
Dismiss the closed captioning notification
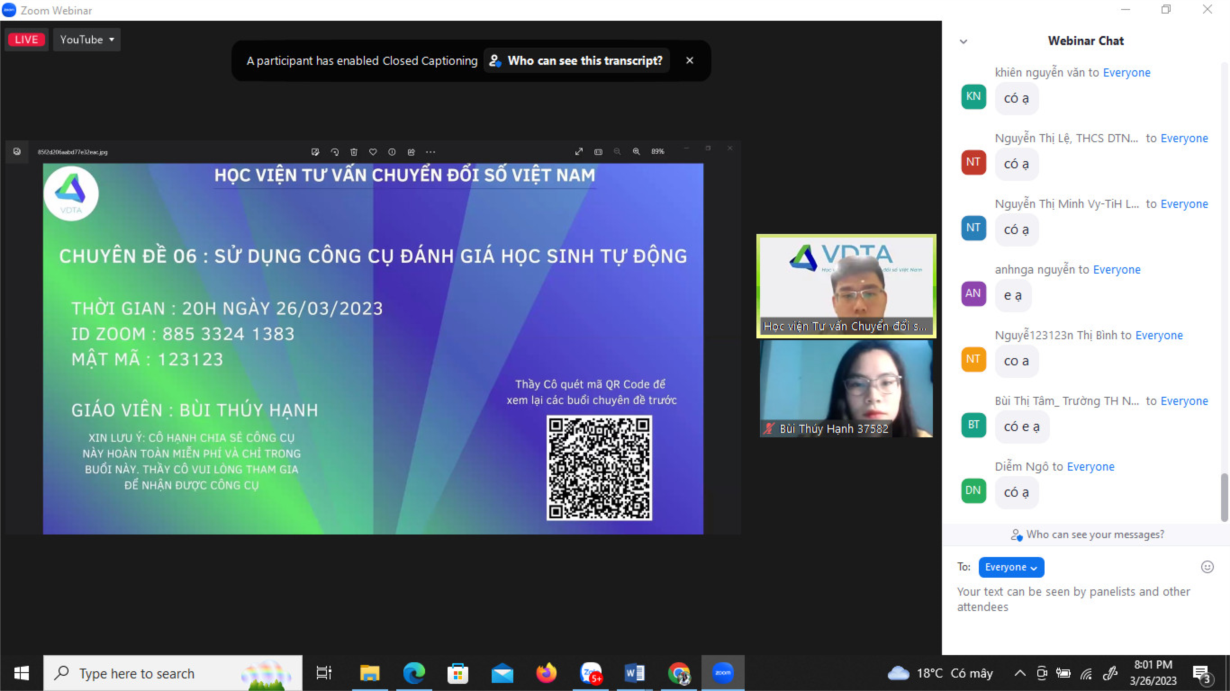click(x=689, y=61)
